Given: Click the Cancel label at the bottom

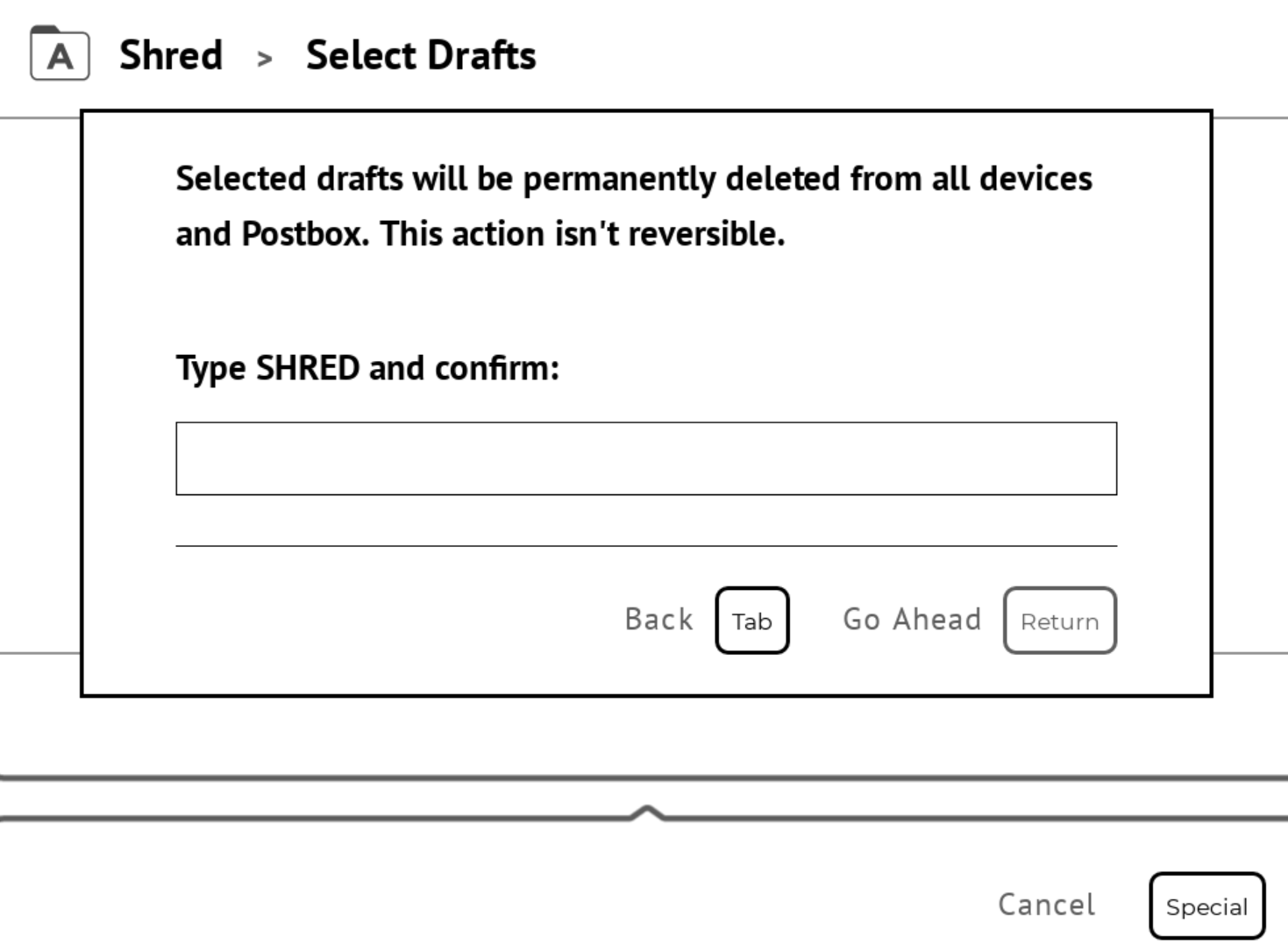Looking at the screenshot, I should click(1047, 905).
